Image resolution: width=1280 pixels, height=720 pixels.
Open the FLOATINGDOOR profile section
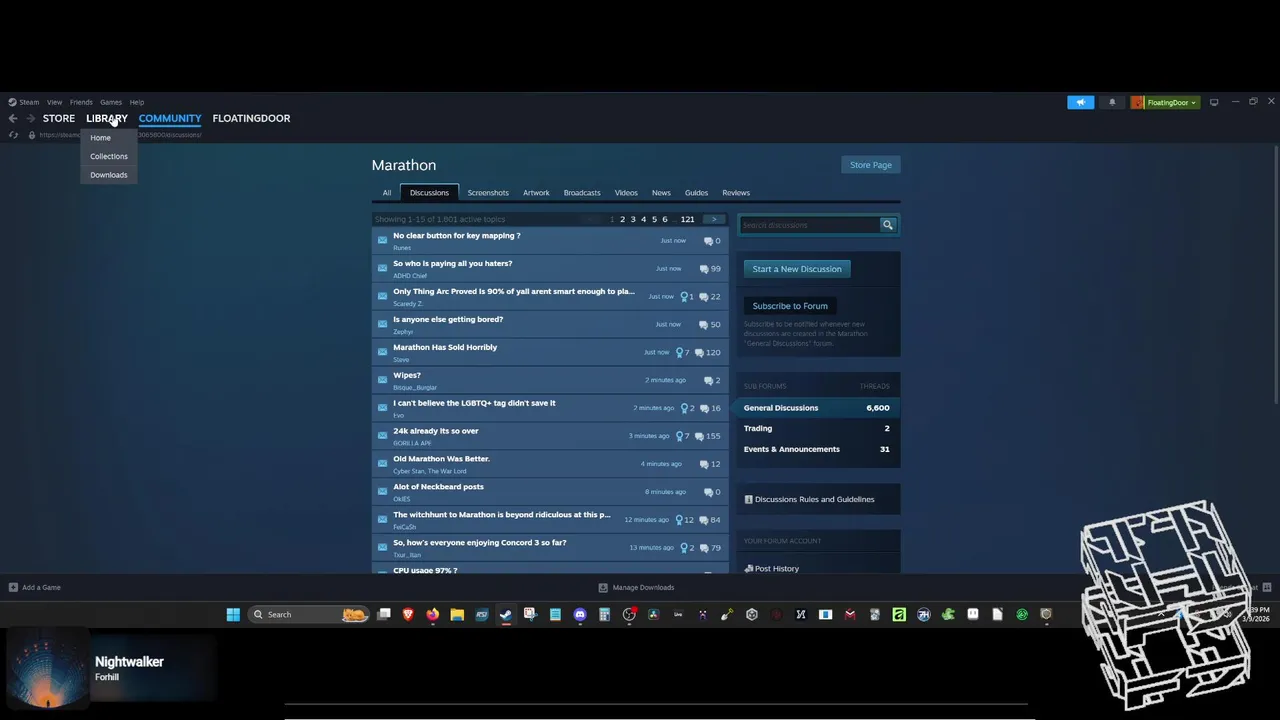coord(251,118)
